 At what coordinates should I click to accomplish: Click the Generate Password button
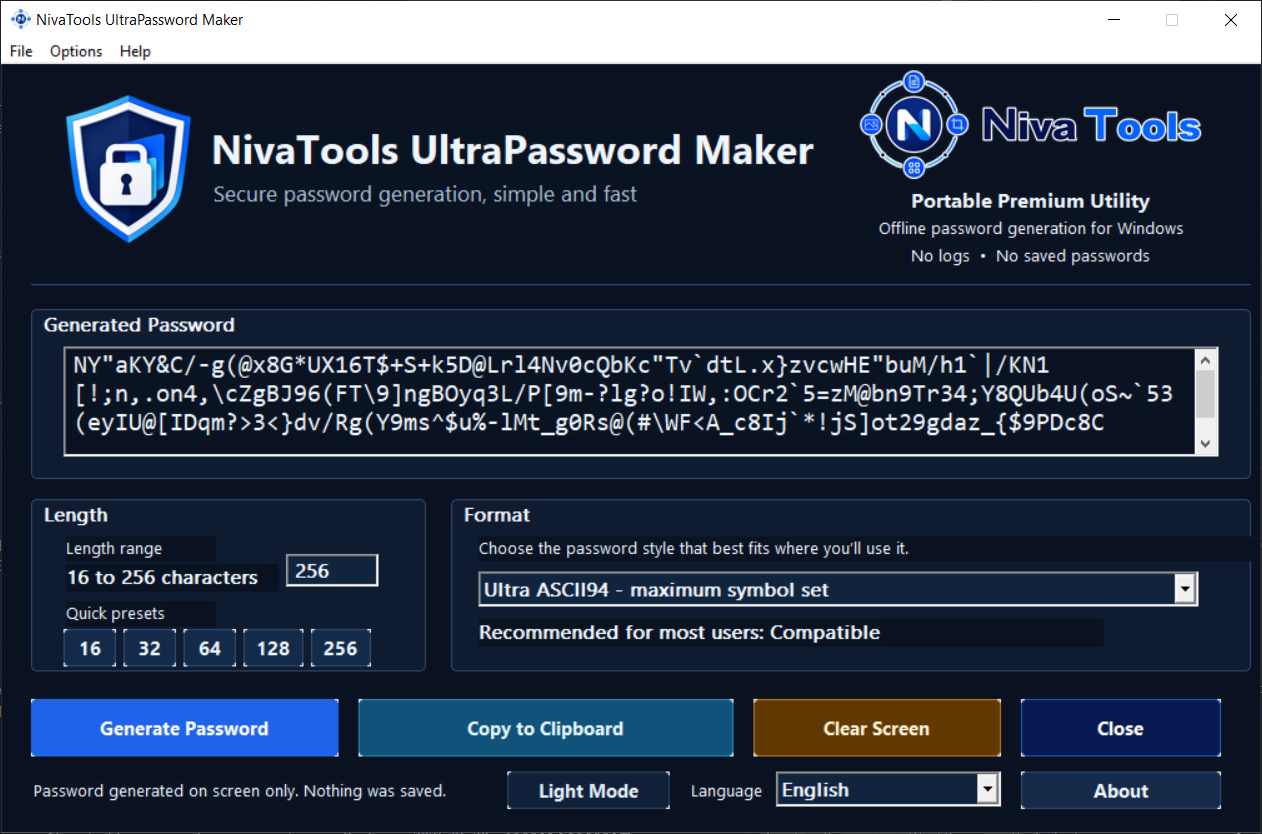point(185,728)
